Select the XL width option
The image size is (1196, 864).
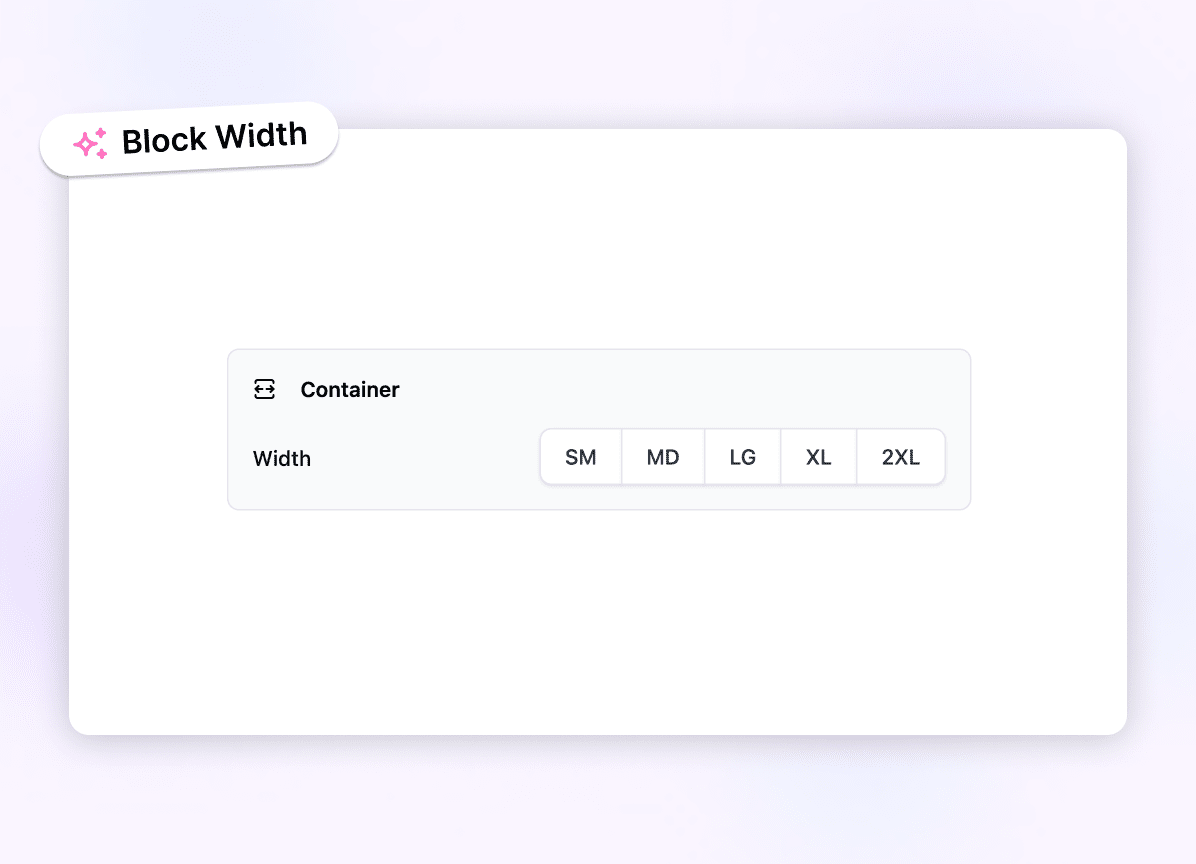click(x=818, y=458)
